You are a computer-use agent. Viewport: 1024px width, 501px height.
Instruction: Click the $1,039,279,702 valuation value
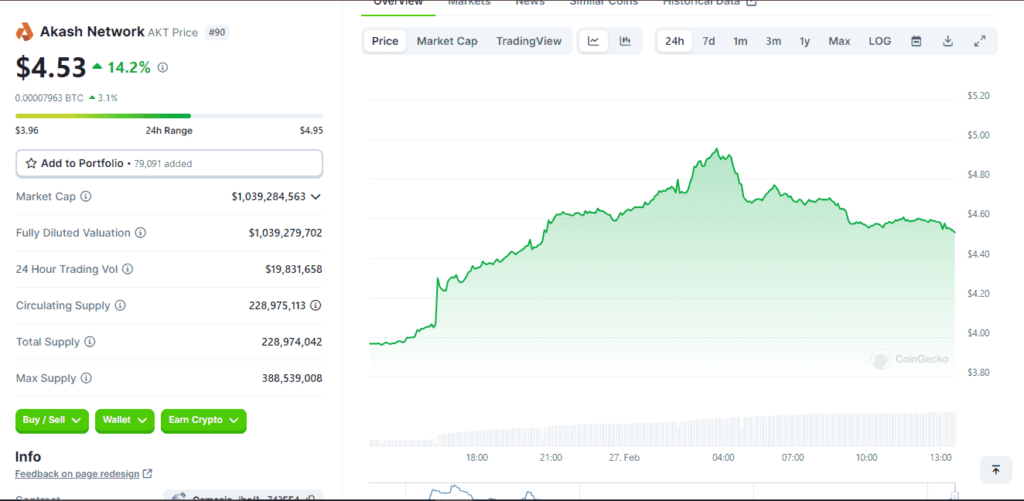[x=285, y=233]
